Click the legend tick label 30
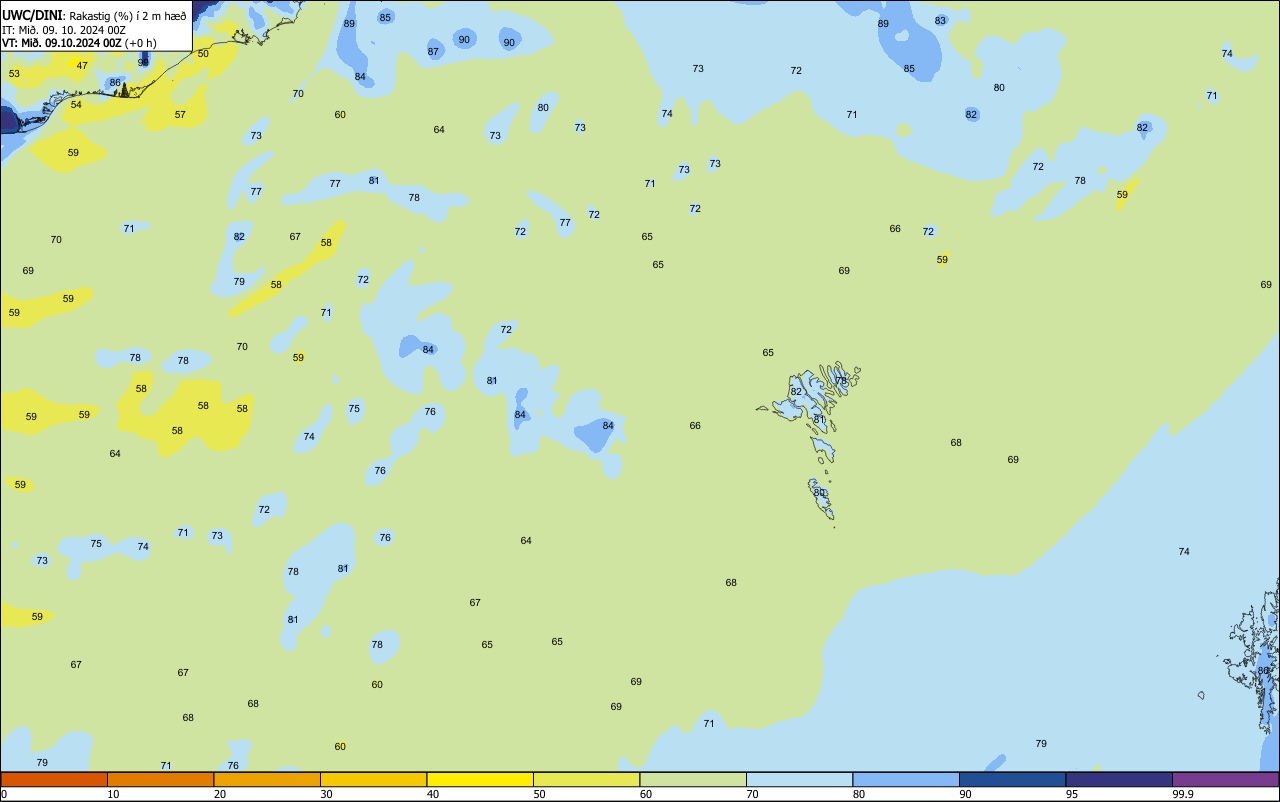1280x802 pixels. pyautogui.click(x=326, y=794)
